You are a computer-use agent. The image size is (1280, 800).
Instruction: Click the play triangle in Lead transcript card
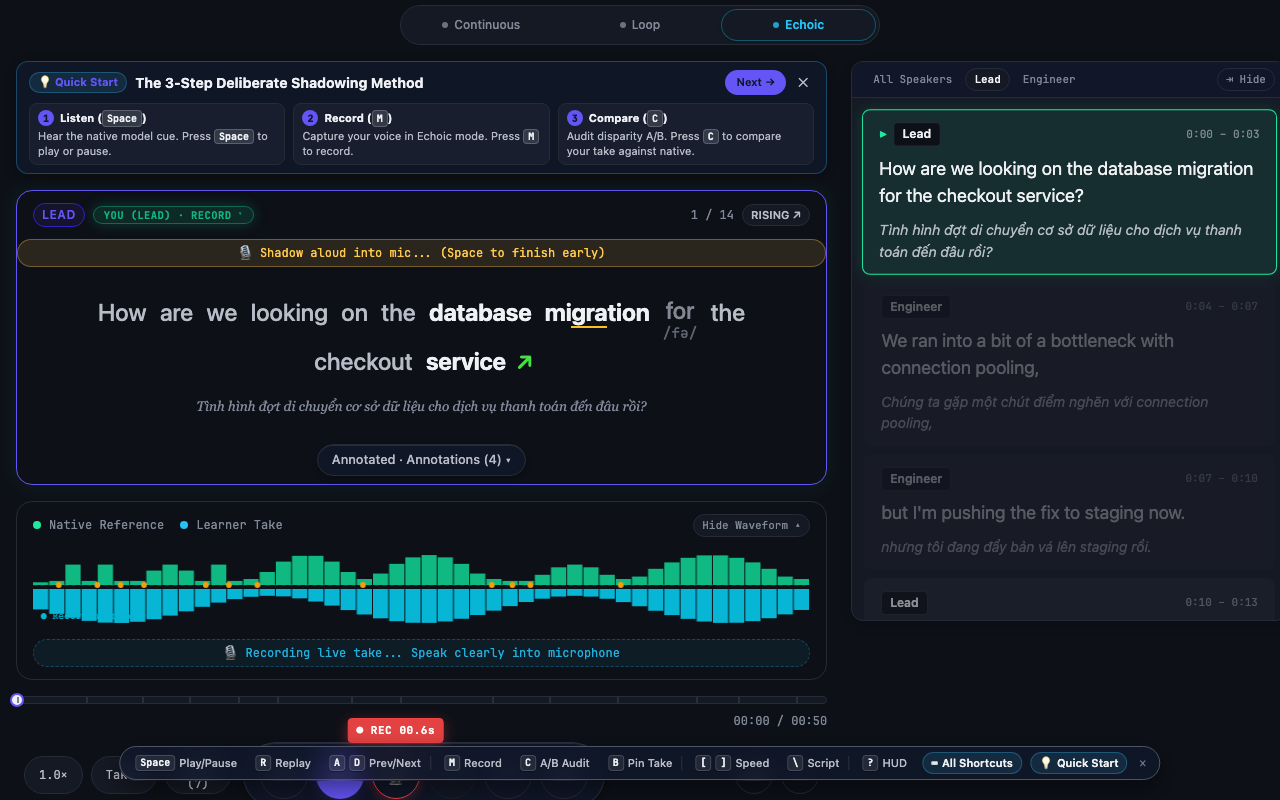click(883, 134)
